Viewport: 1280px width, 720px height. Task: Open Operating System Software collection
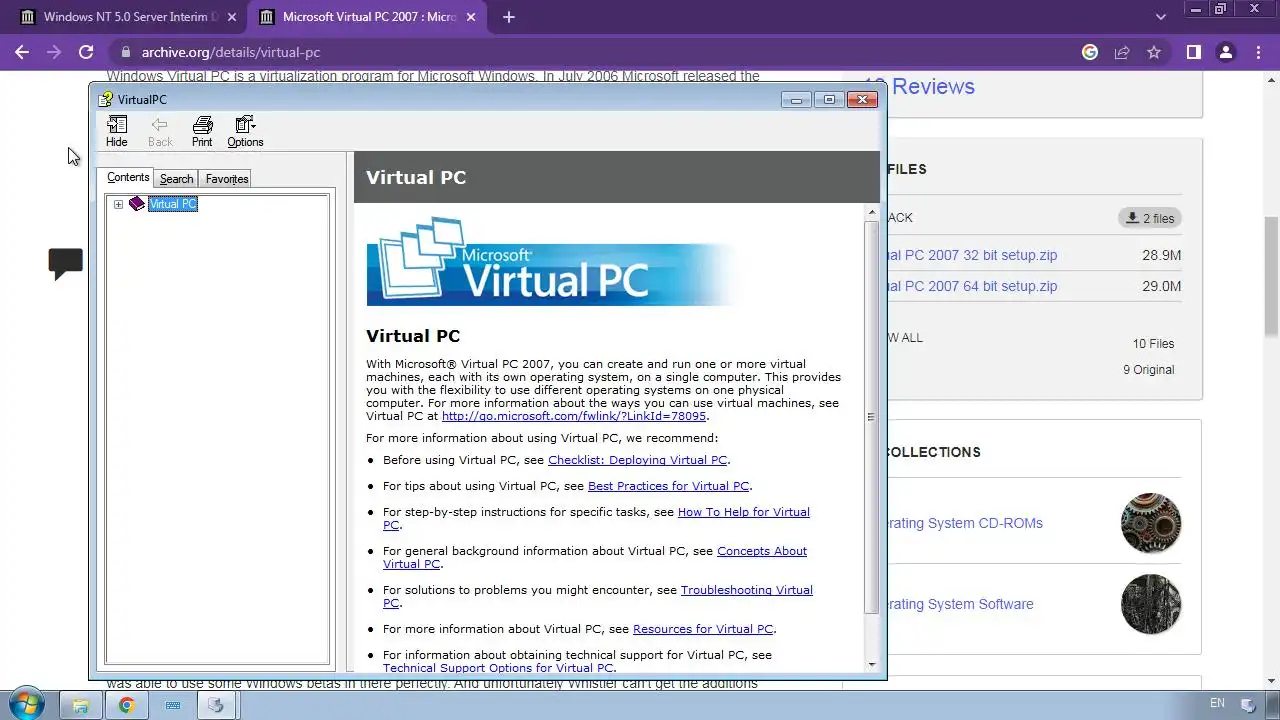coord(960,604)
